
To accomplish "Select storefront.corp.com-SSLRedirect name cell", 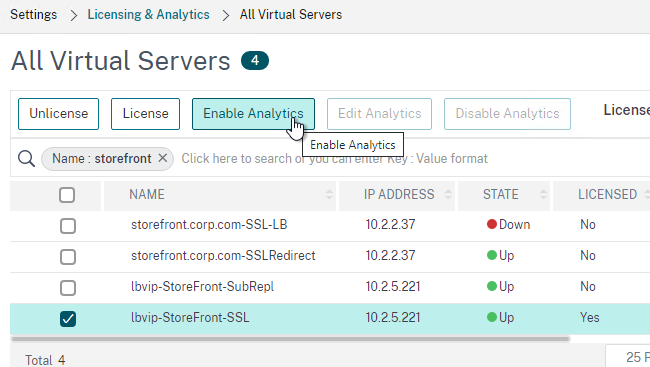I will 223,255.
